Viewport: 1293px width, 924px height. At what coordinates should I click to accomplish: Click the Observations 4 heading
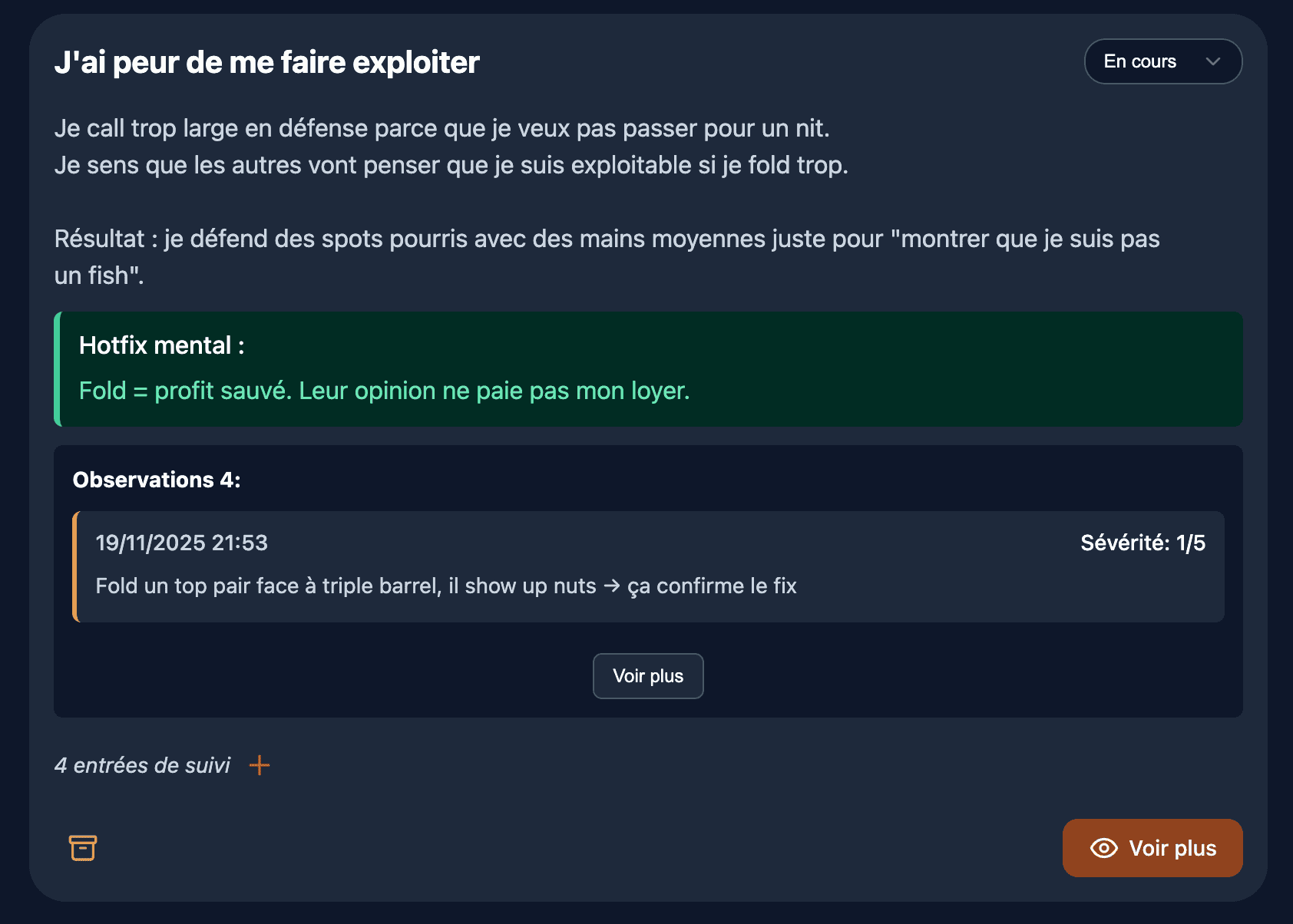[x=157, y=480]
